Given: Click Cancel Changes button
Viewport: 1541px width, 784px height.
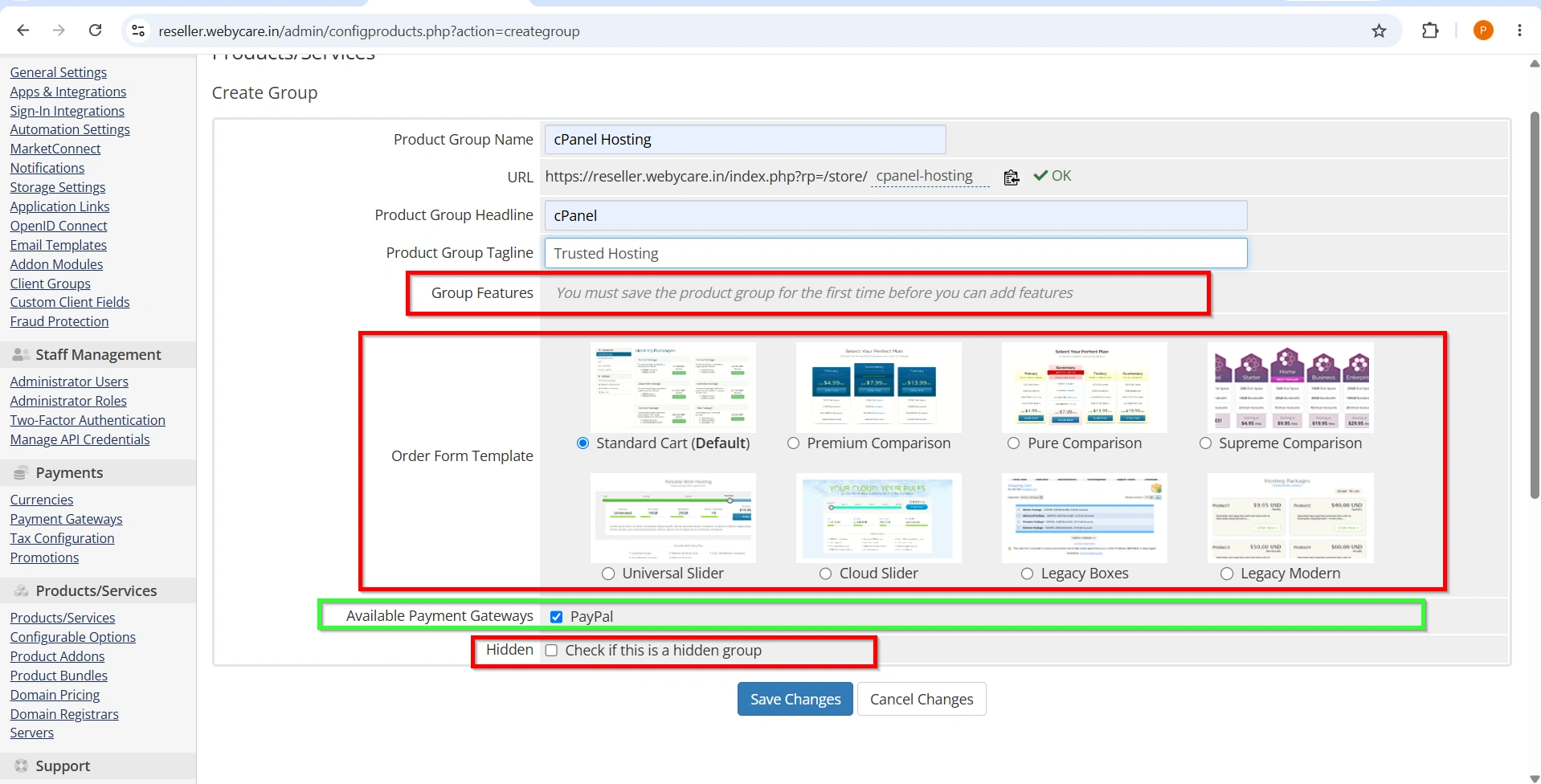Looking at the screenshot, I should (x=922, y=699).
